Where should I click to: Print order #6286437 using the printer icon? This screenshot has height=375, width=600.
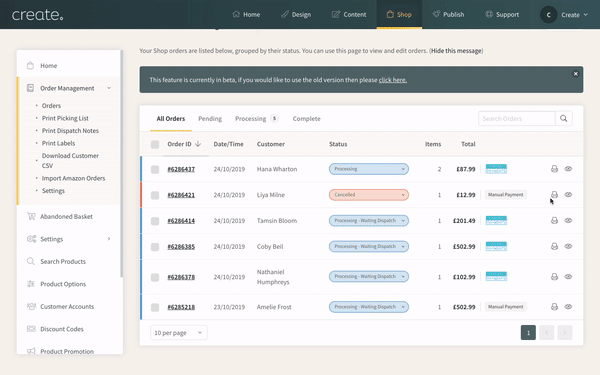coord(554,169)
